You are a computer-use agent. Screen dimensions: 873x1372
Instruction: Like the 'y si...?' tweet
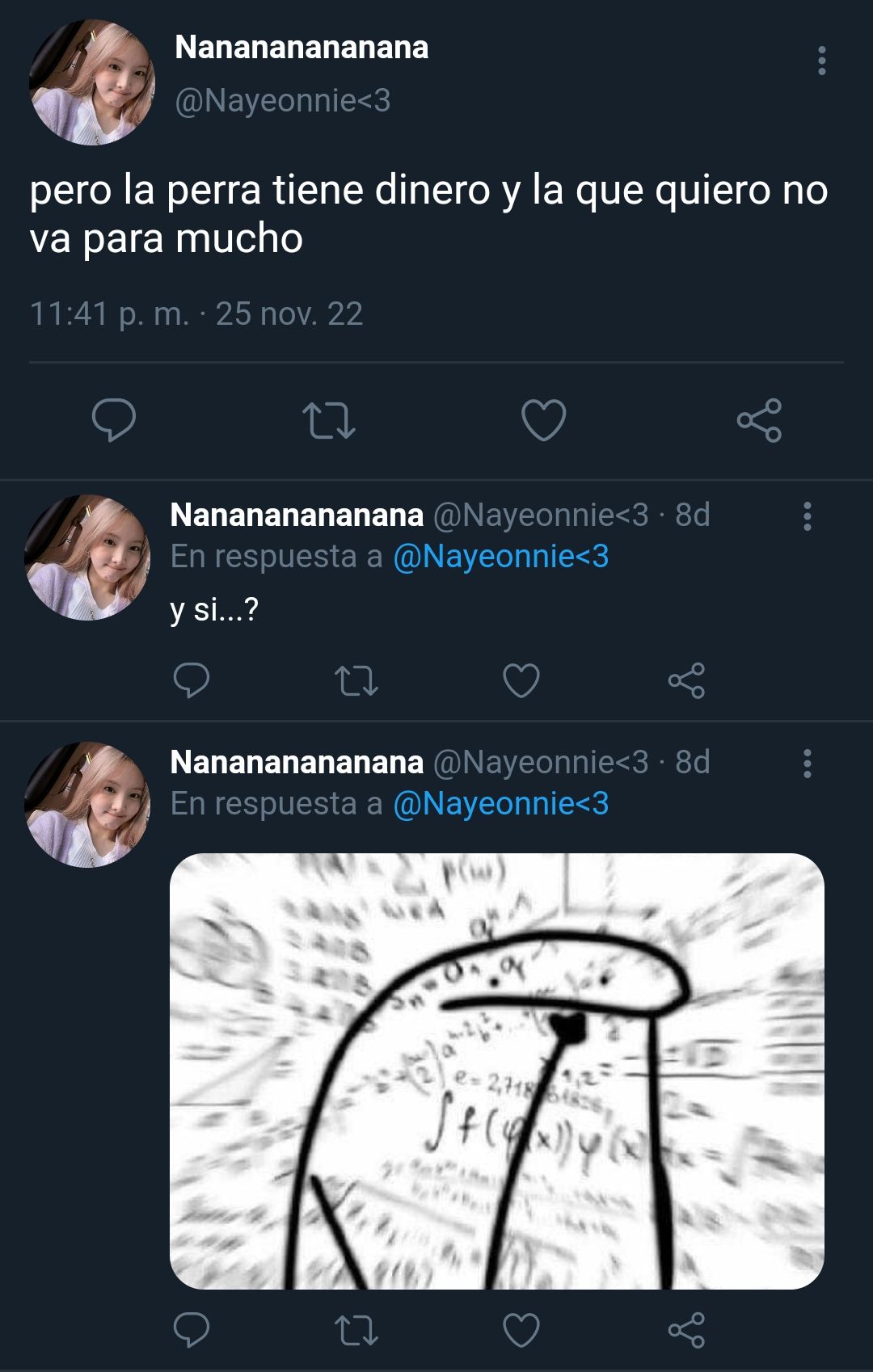pyautogui.click(x=521, y=680)
